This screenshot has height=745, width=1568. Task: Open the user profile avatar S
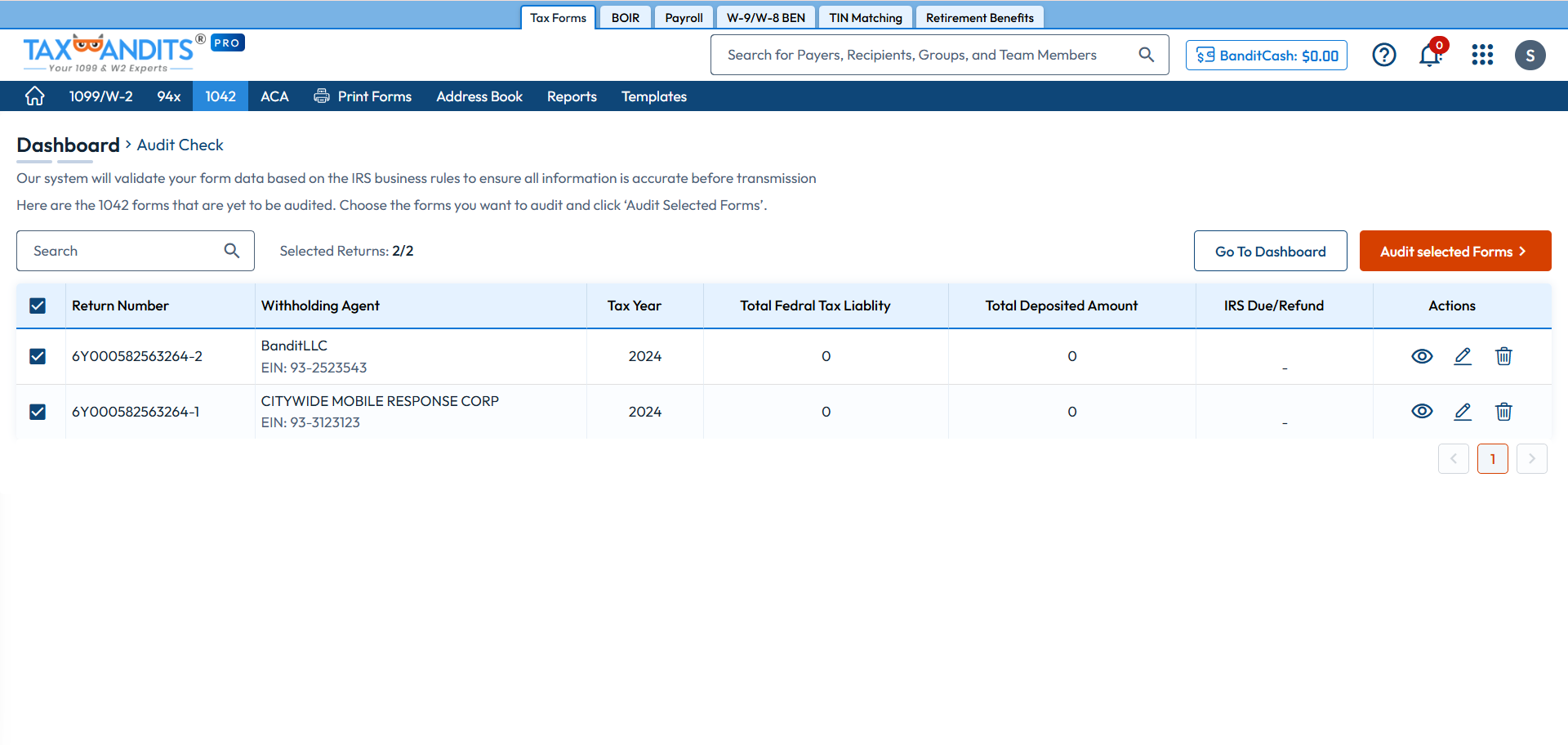point(1530,55)
